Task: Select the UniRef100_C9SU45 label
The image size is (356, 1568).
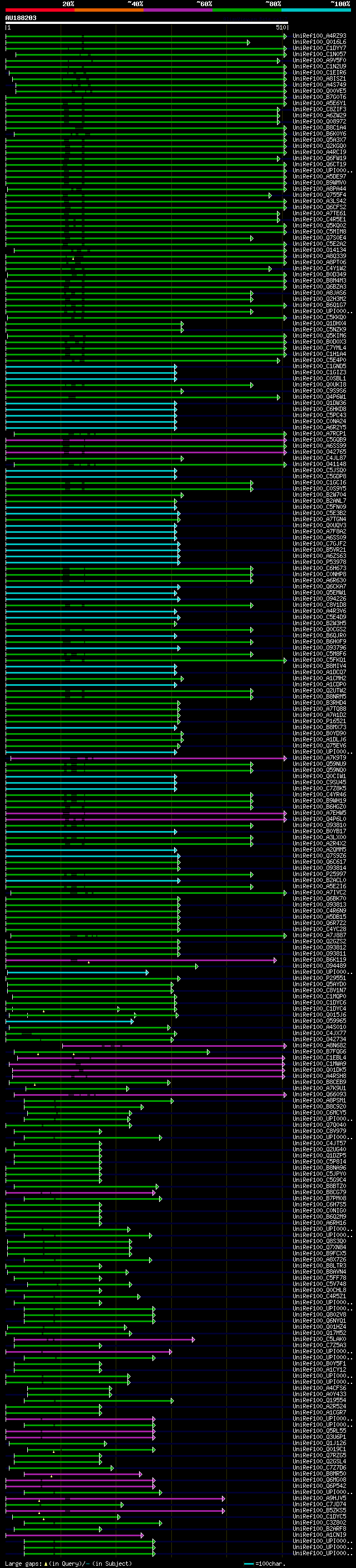Action: 319,783
